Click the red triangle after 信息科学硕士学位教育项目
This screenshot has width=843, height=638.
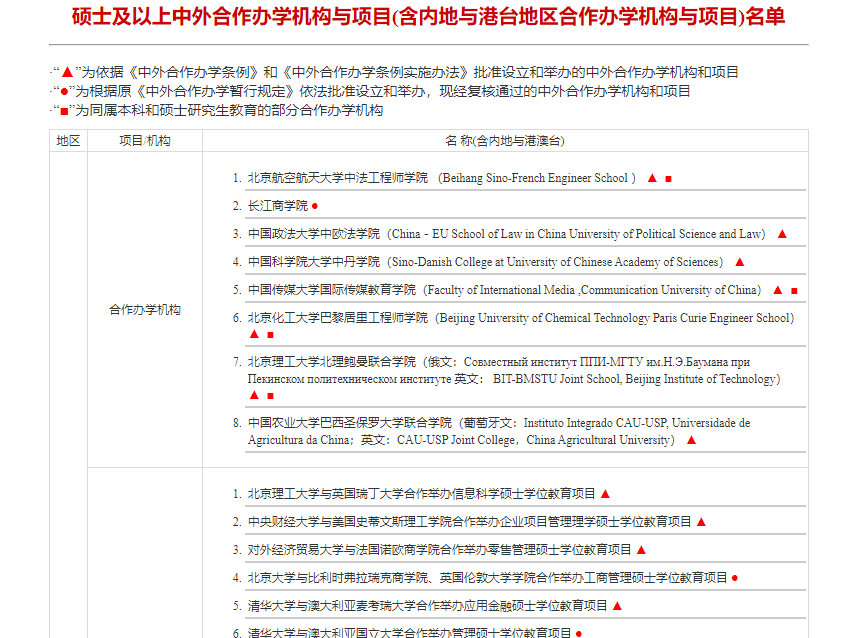pos(605,494)
